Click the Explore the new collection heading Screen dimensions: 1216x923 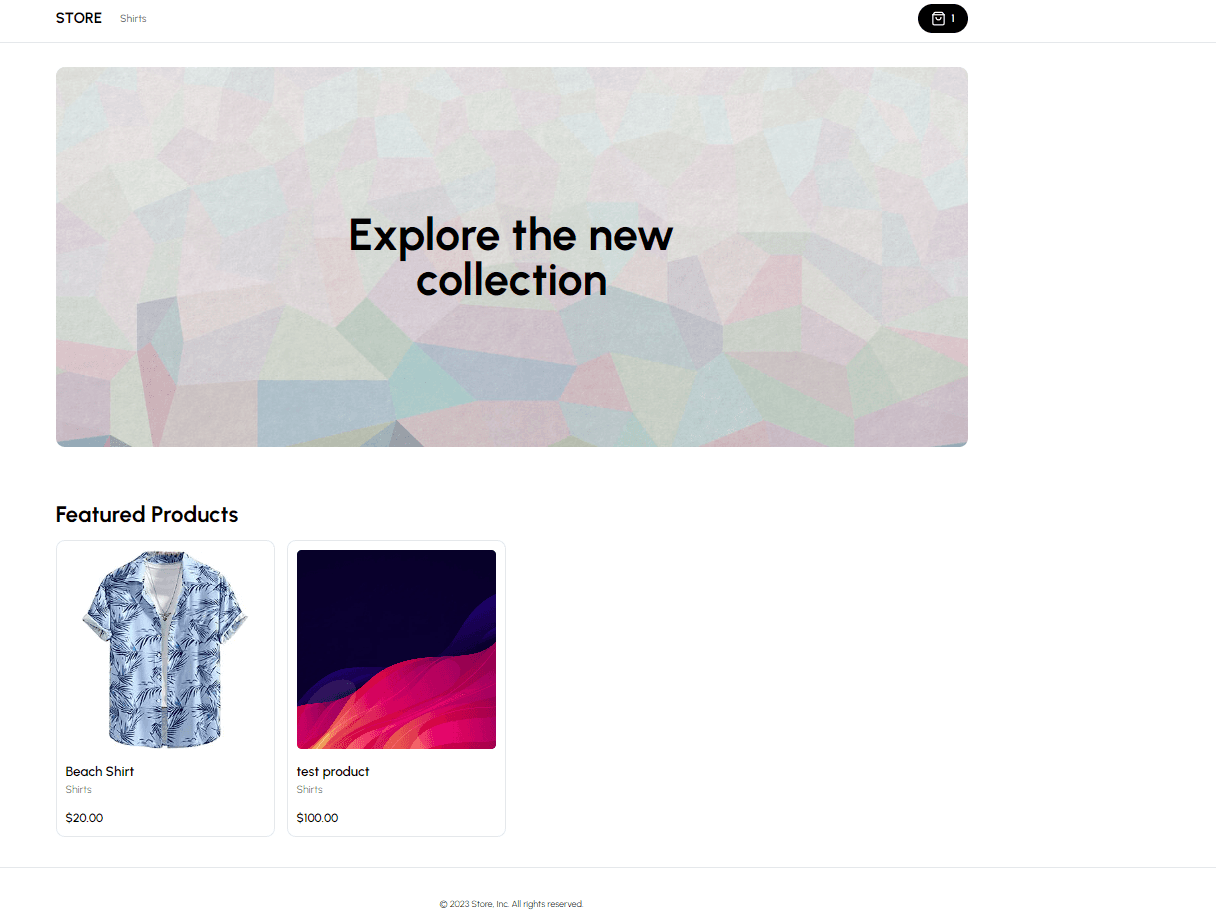(x=511, y=257)
